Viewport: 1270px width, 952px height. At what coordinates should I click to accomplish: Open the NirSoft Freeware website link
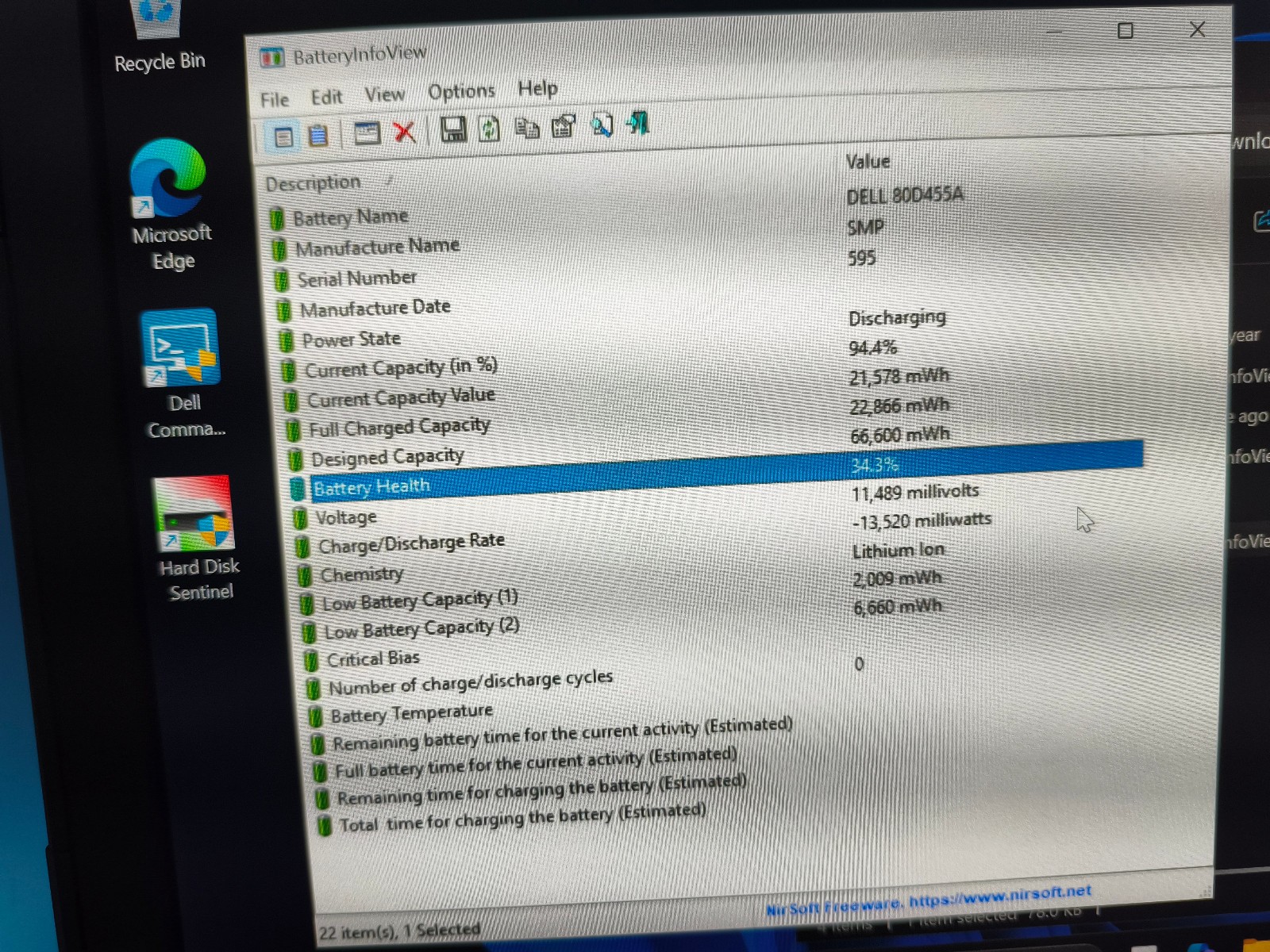click(929, 900)
